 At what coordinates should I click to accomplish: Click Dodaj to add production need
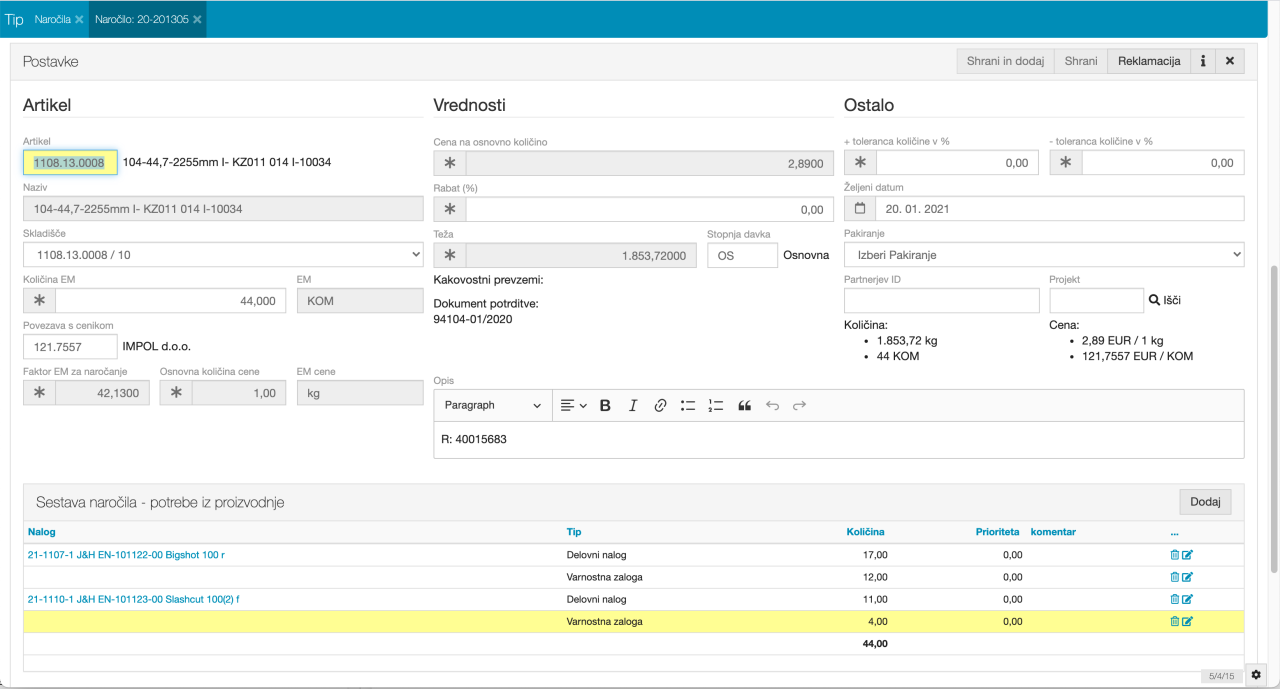tap(1205, 501)
